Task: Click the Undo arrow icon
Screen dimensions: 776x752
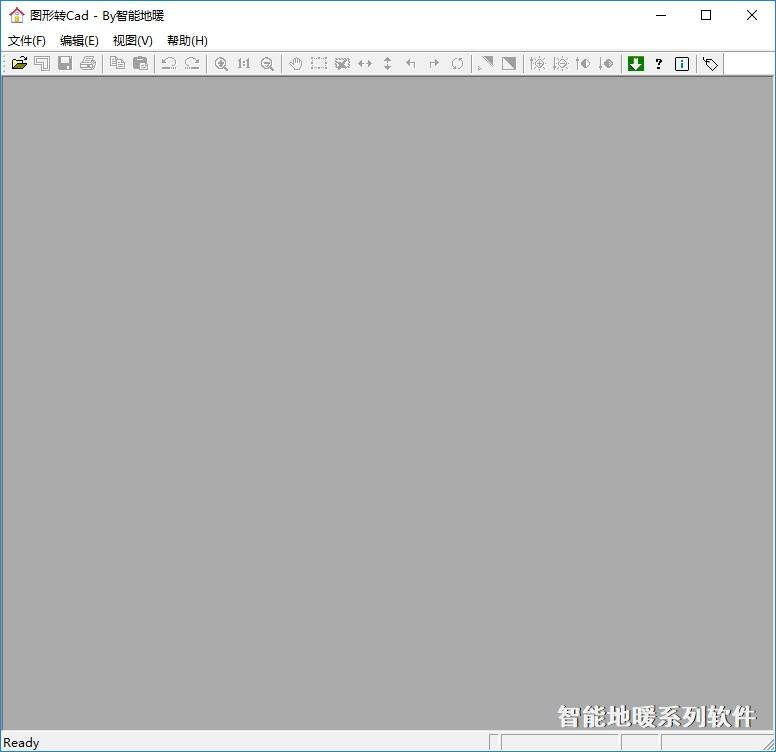Action: [169, 63]
